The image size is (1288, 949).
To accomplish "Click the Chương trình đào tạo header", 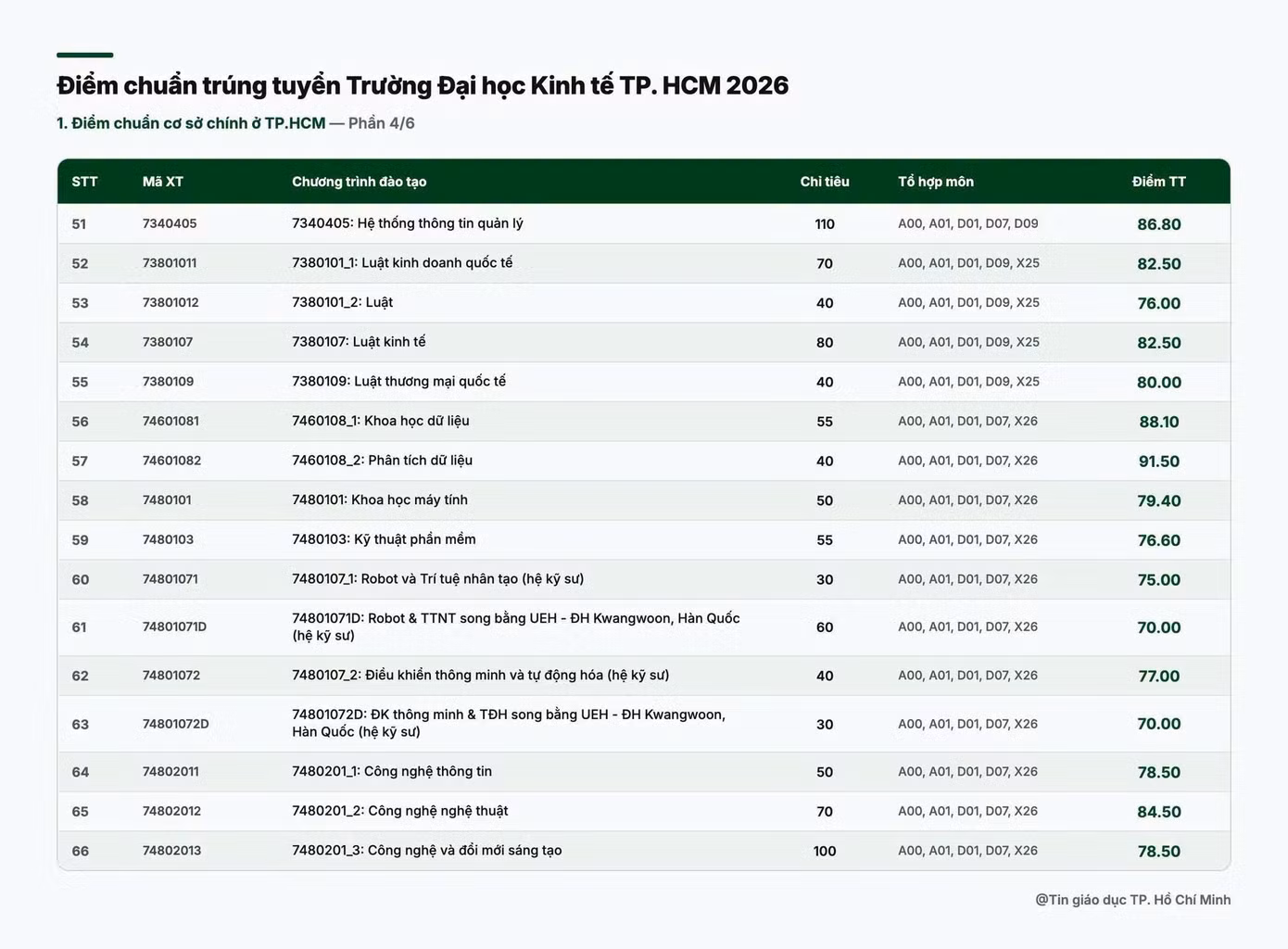I will point(360,182).
